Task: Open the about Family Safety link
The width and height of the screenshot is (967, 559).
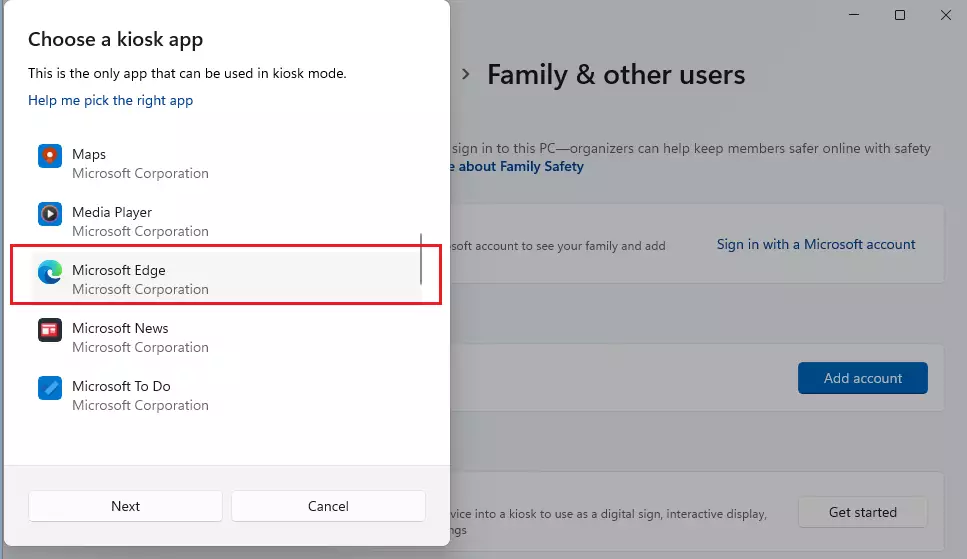Action: tap(517, 167)
